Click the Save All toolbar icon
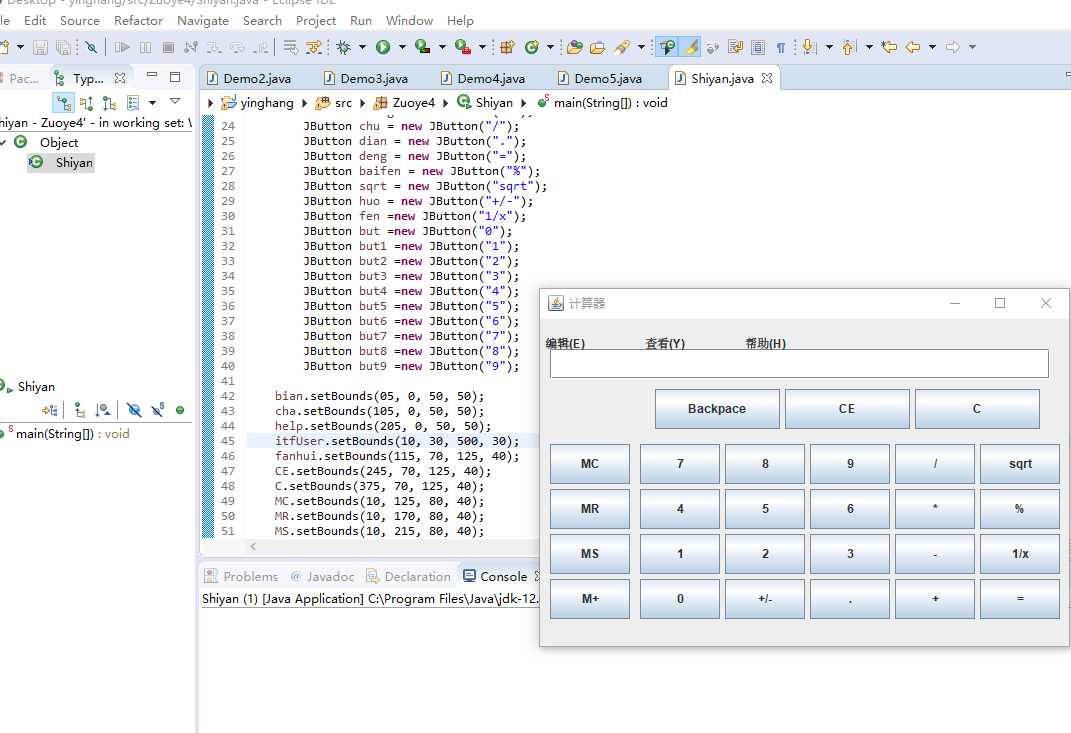The image size is (1071, 733). [x=63, y=47]
